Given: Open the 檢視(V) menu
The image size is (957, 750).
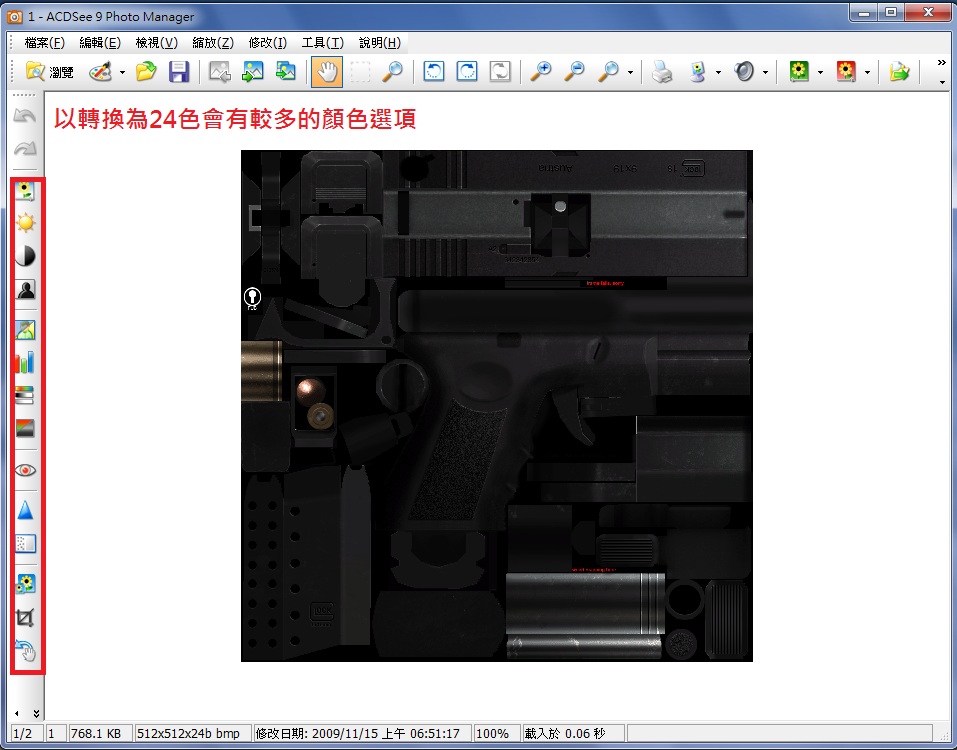Looking at the screenshot, I should pyautogui.click(x=157, y=43).
